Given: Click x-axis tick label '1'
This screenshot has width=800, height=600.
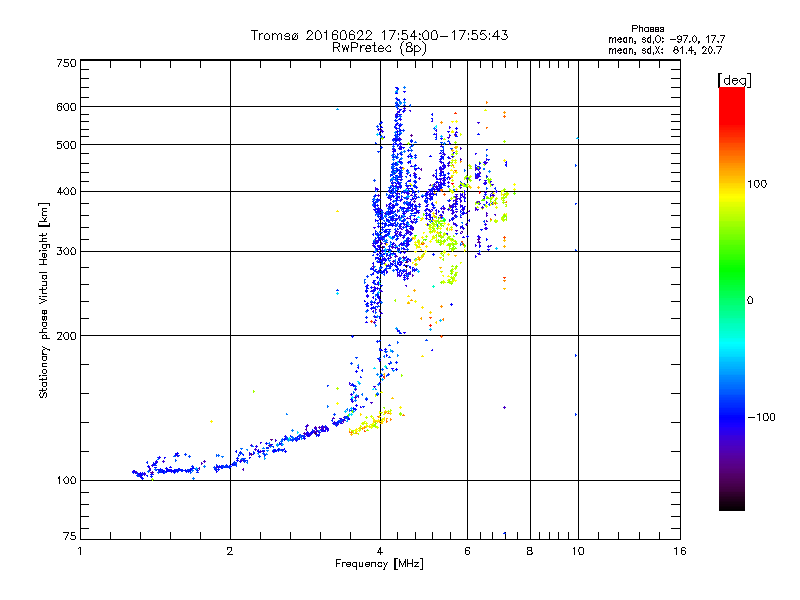Looking at the screenshot, I should coord(80,551).
